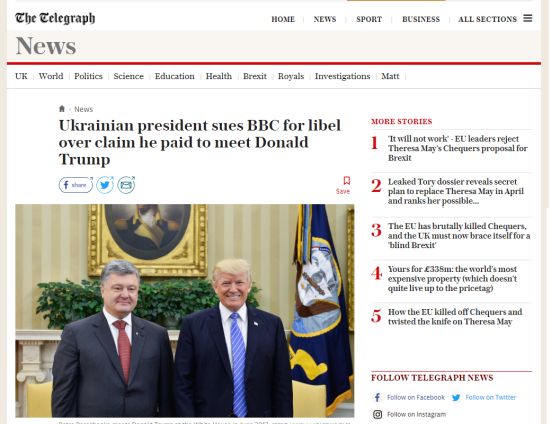Share article via Facebook share button

click(x=76, y=185)
